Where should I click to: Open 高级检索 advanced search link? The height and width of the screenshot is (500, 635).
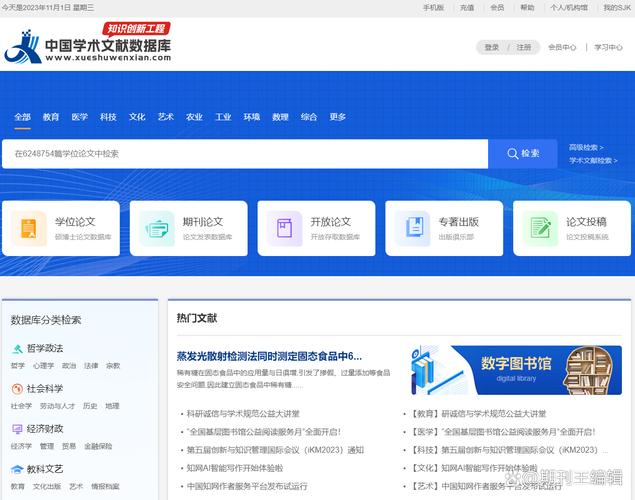coord(586,147)
